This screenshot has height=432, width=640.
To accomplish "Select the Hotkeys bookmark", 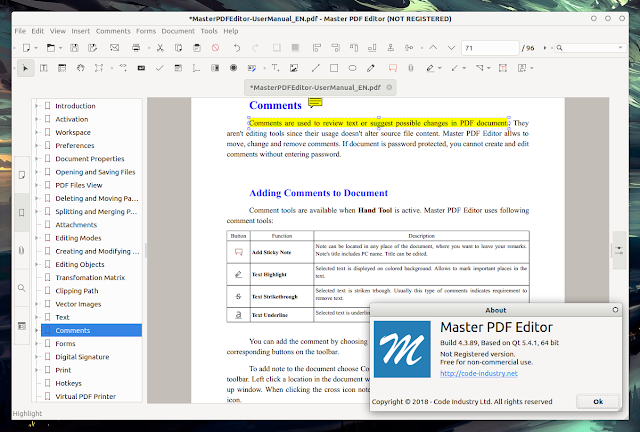I will [x=69, y=383].
